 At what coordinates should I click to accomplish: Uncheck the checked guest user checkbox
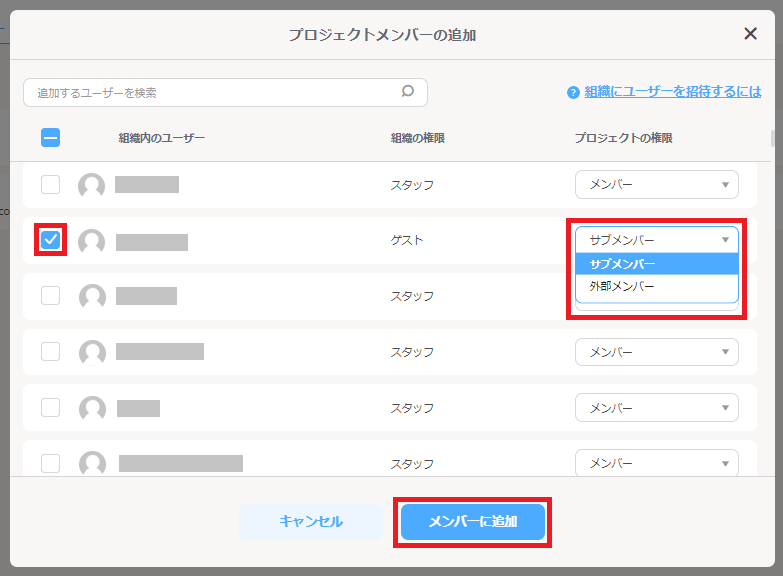point(51,240)
